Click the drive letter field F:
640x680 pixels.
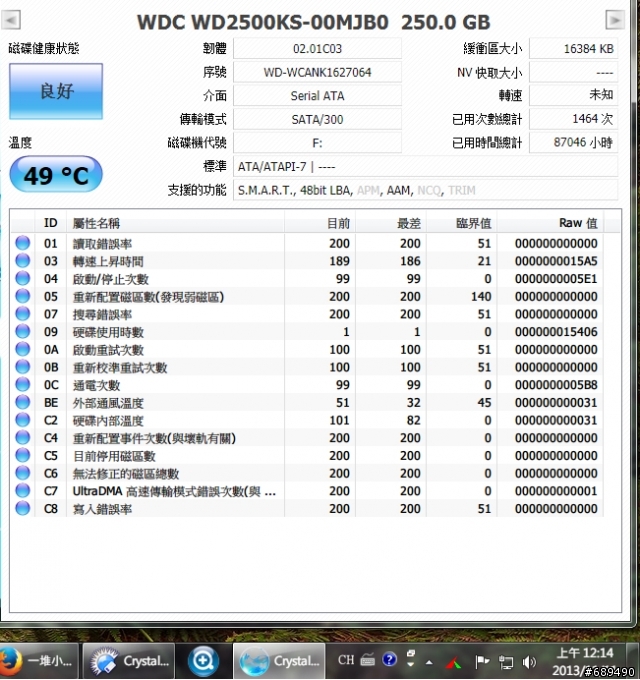[317, 143]
